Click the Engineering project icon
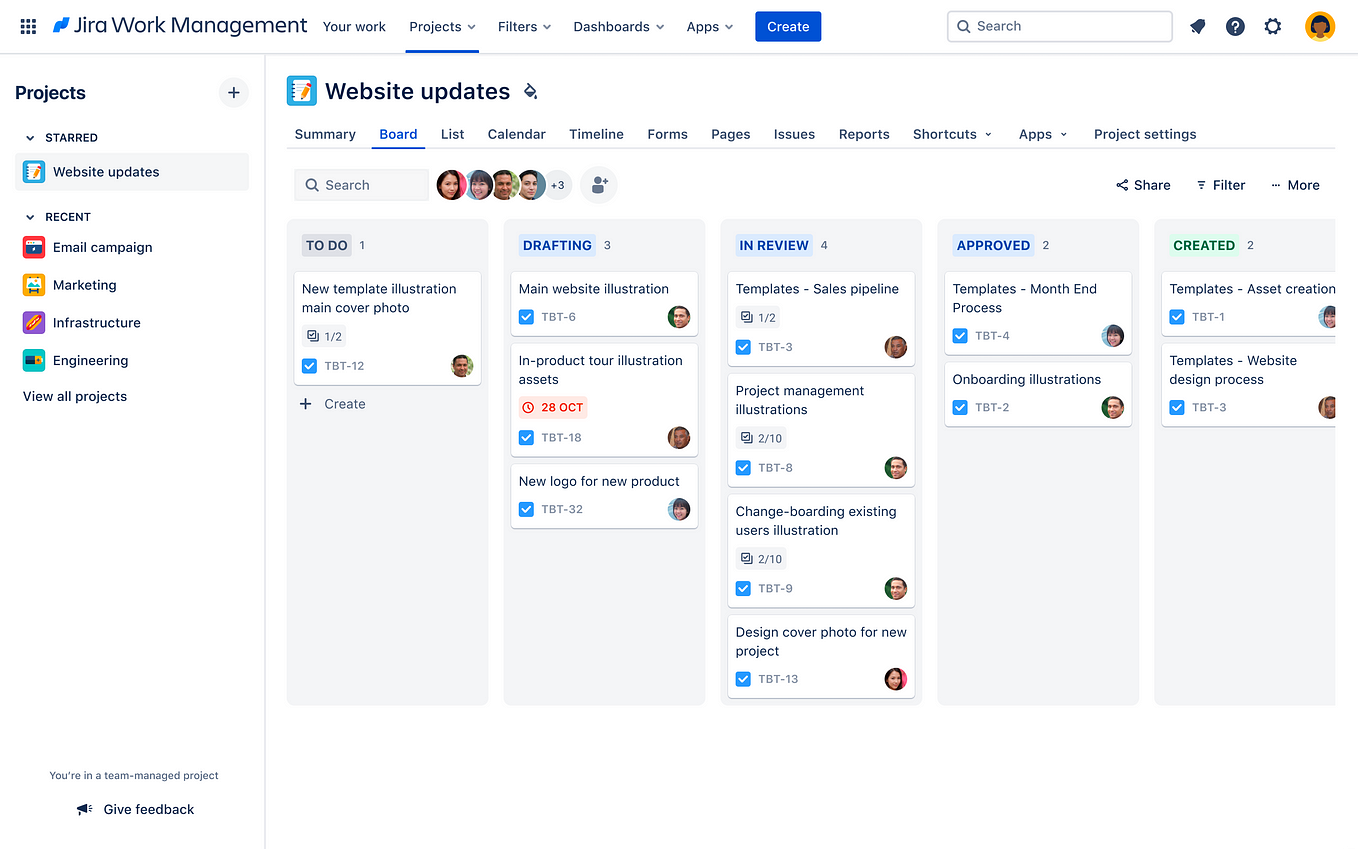 (34, 360)
